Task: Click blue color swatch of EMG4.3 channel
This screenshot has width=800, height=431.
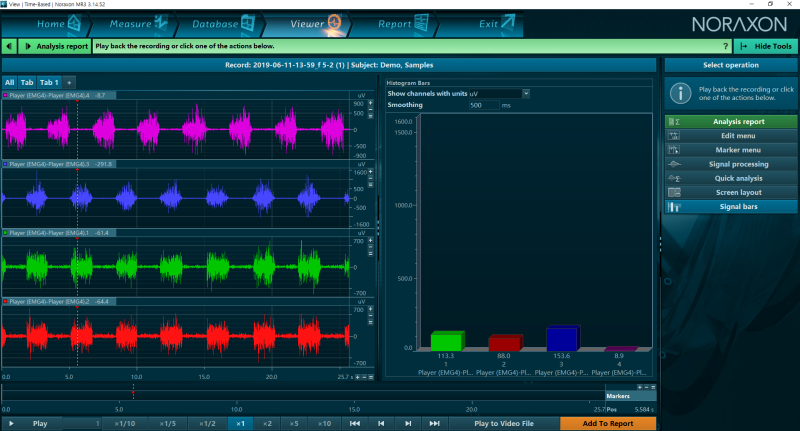Action: (6, 164)
